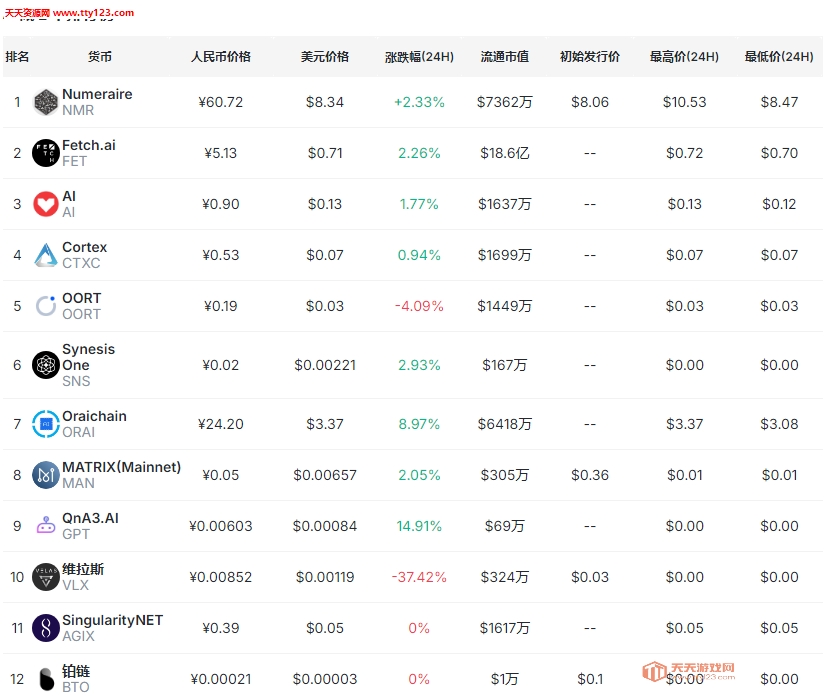Click the Cortex blue triangle logo

point(46,255)
